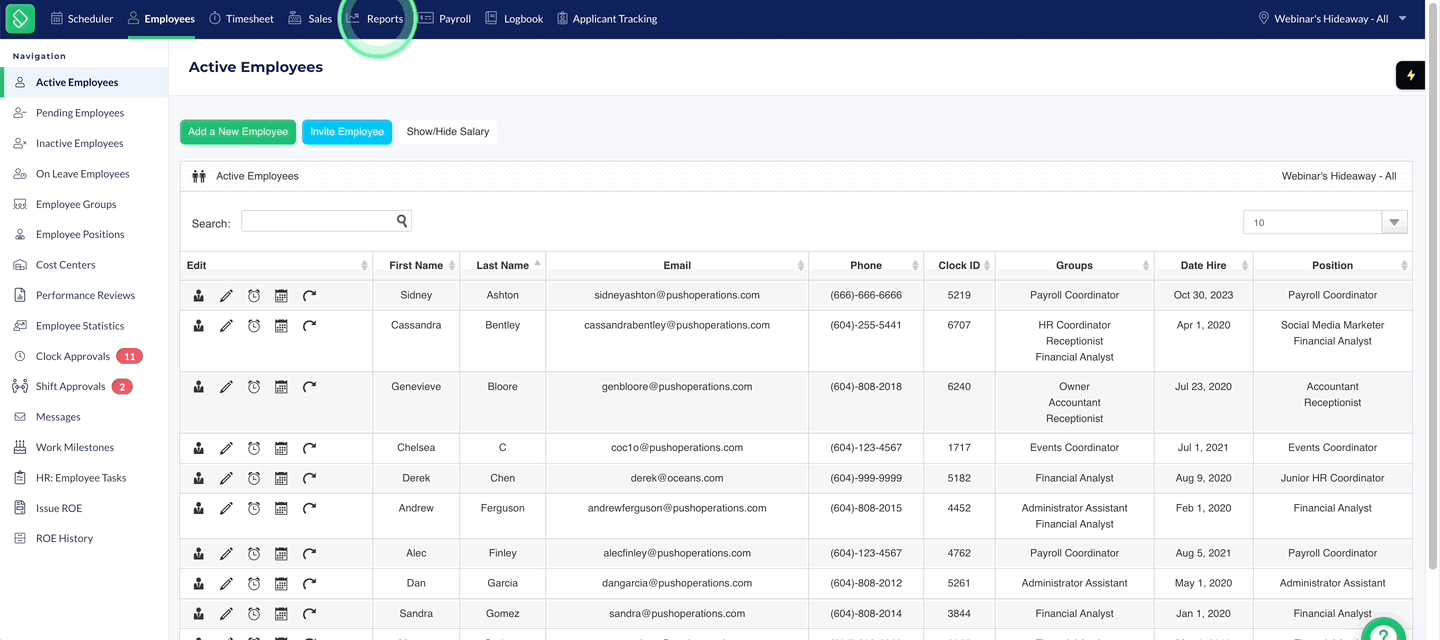The image size is (1440, 640).
Task: Click the magnifying glass search icon
Action: [402, 221]
